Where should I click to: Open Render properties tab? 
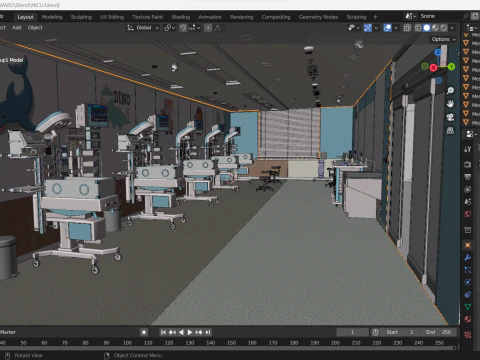468,164
